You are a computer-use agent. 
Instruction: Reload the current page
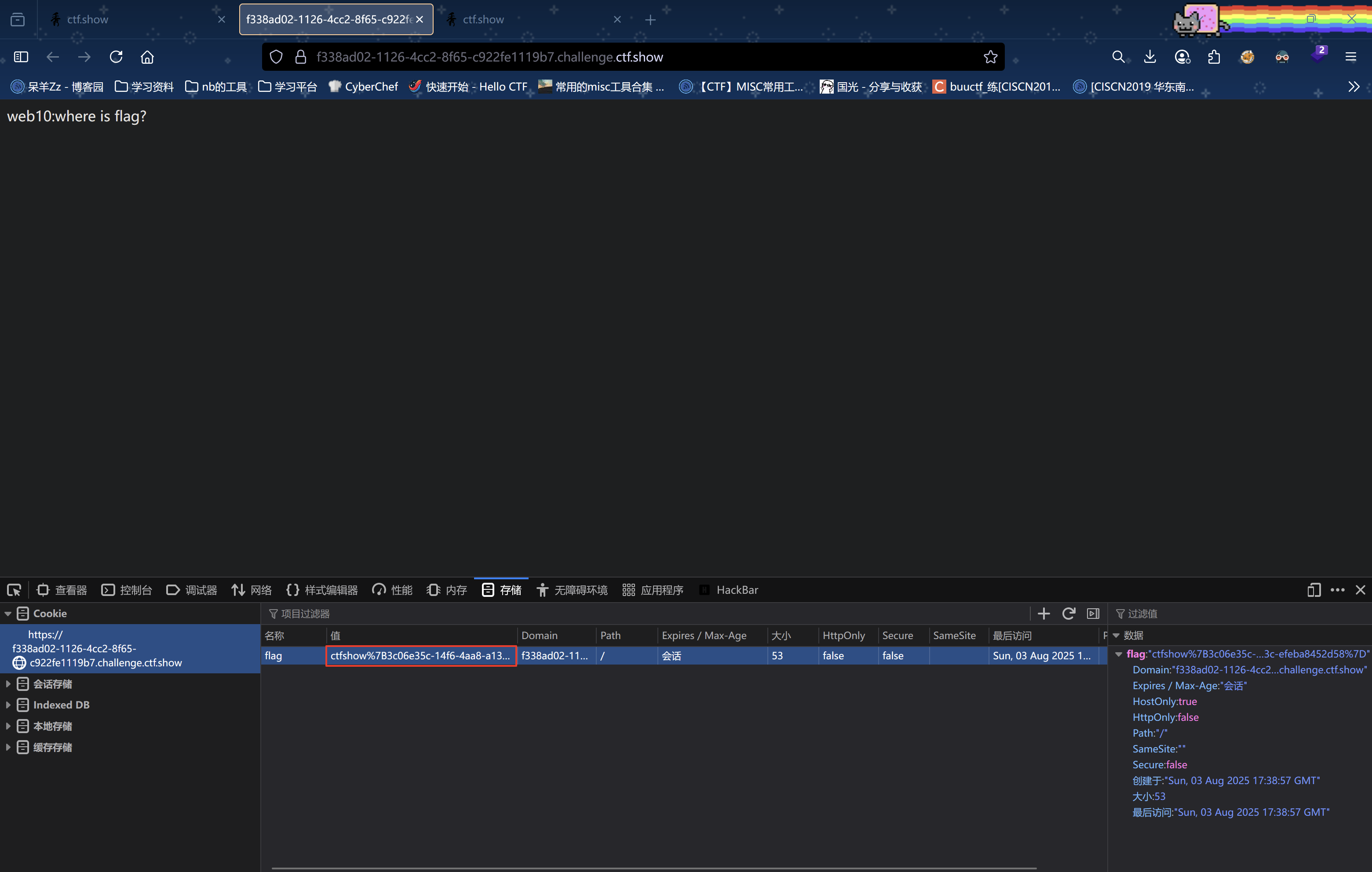pyautogui.click(x=116, y=57)
